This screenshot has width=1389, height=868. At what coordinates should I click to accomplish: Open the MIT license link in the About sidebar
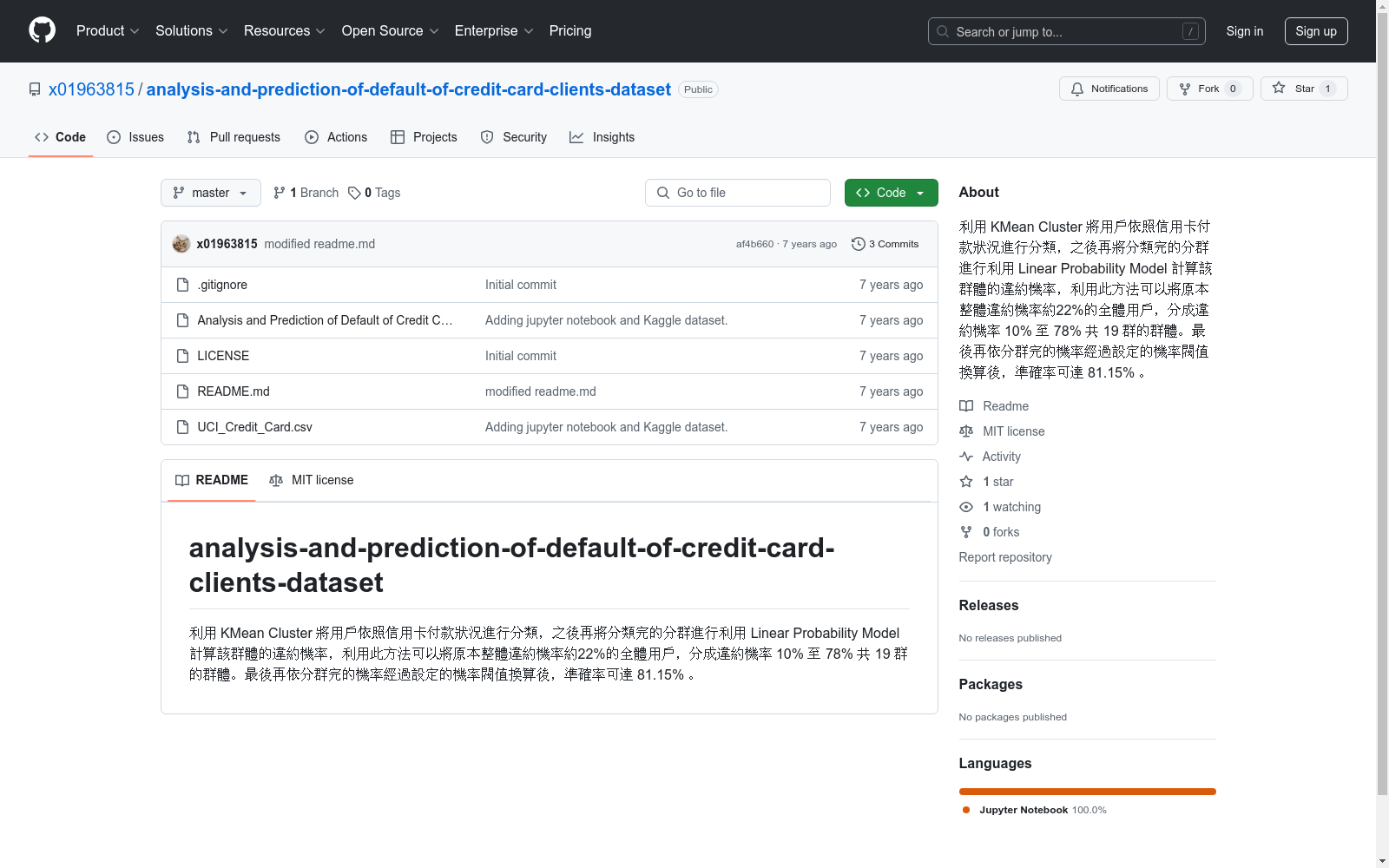1002,431
